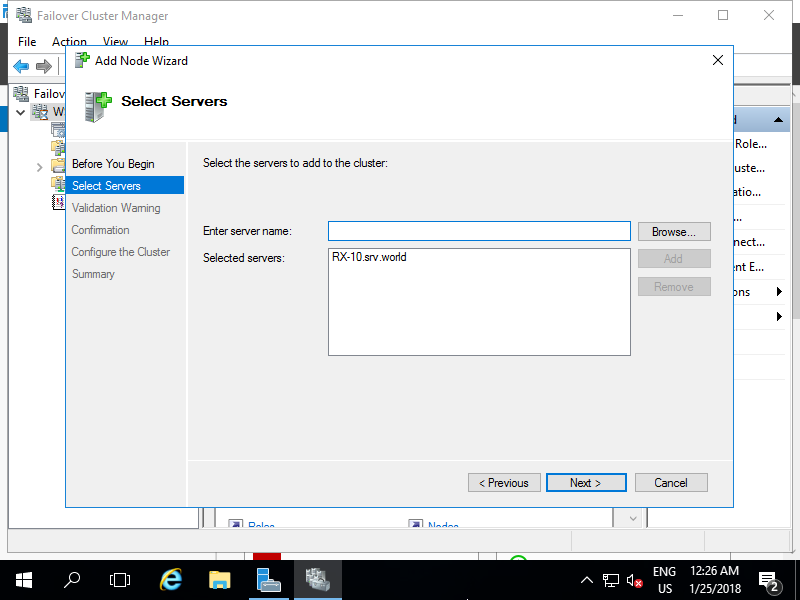Open the ENG US language indicator
Screen dimensions: 800x600
[664, 580]
